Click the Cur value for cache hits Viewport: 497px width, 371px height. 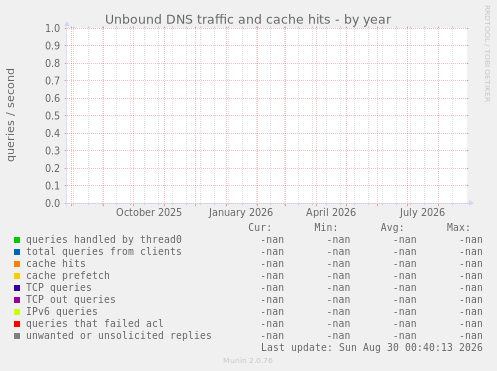272,264
